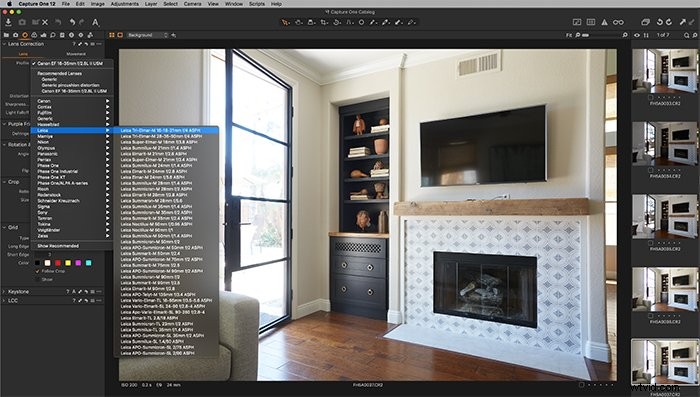Viewport: 700px width, 397px height.
Task: Rotate image left with counterclockwise icon
Action: point(659,22)
